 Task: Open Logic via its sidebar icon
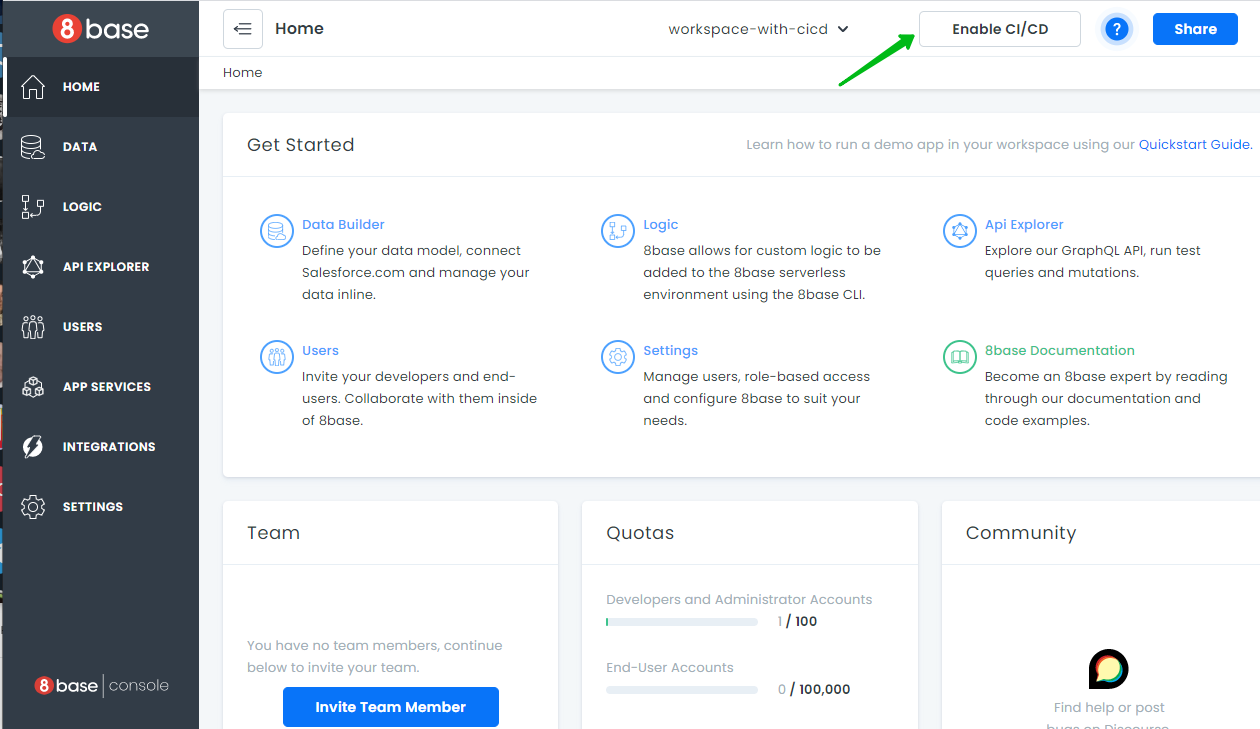(x=33, y=207)
